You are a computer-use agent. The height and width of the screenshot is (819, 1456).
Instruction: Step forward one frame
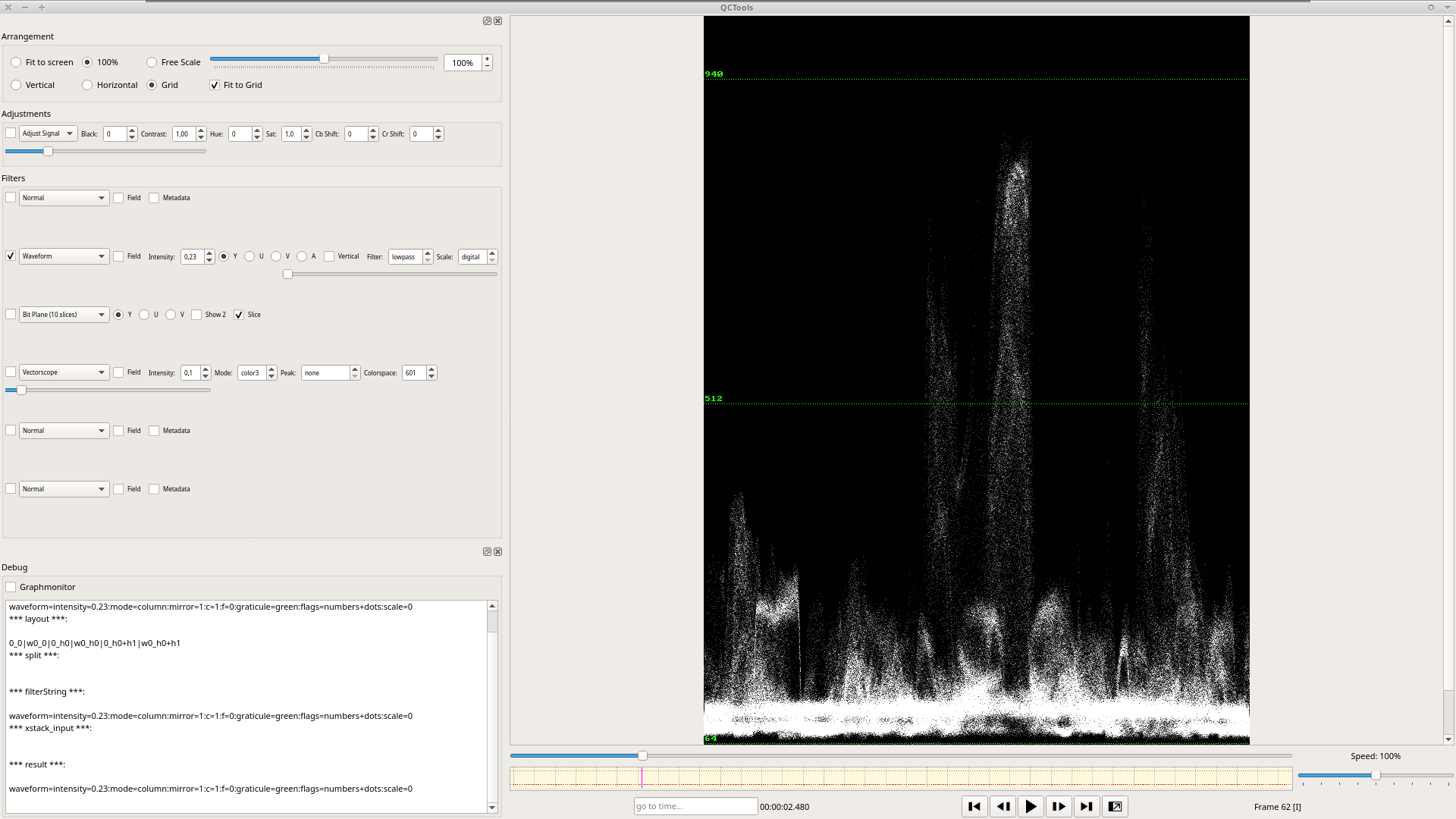1059,807
